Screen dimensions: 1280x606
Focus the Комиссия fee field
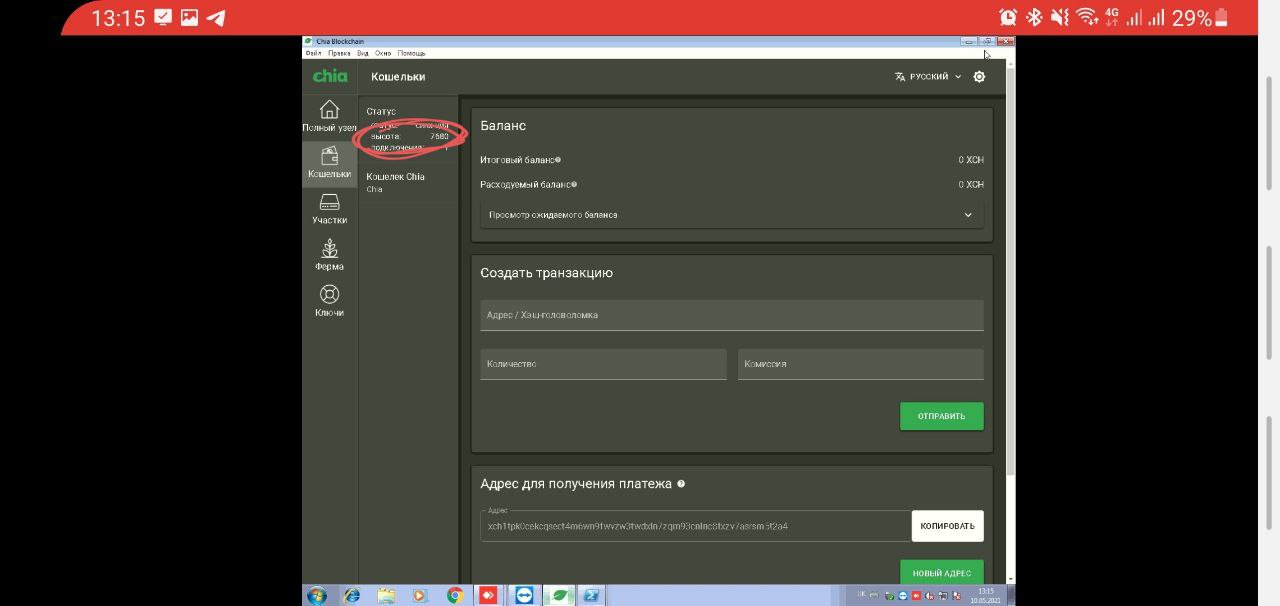[860, 364]
